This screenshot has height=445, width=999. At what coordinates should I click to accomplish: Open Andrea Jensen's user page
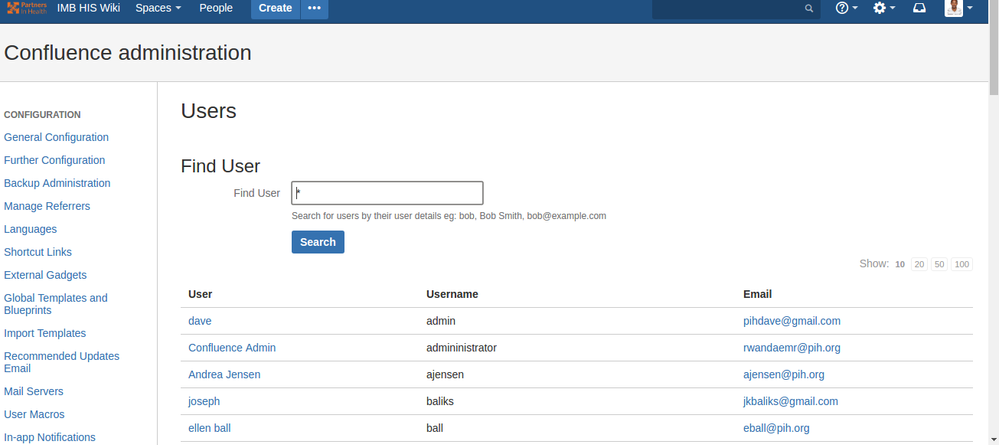click(x=224, y=375)
